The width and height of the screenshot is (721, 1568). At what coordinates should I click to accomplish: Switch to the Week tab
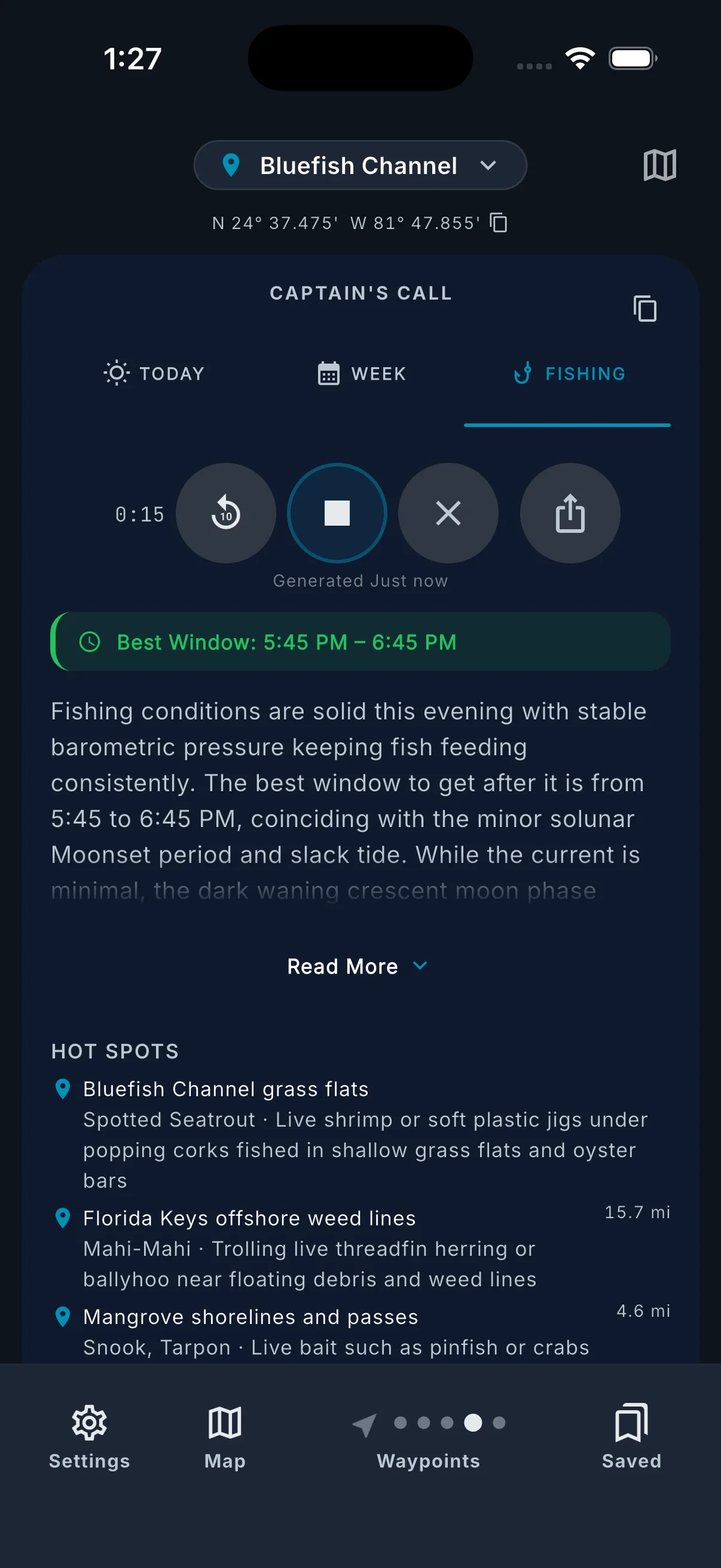pos(362,373)
